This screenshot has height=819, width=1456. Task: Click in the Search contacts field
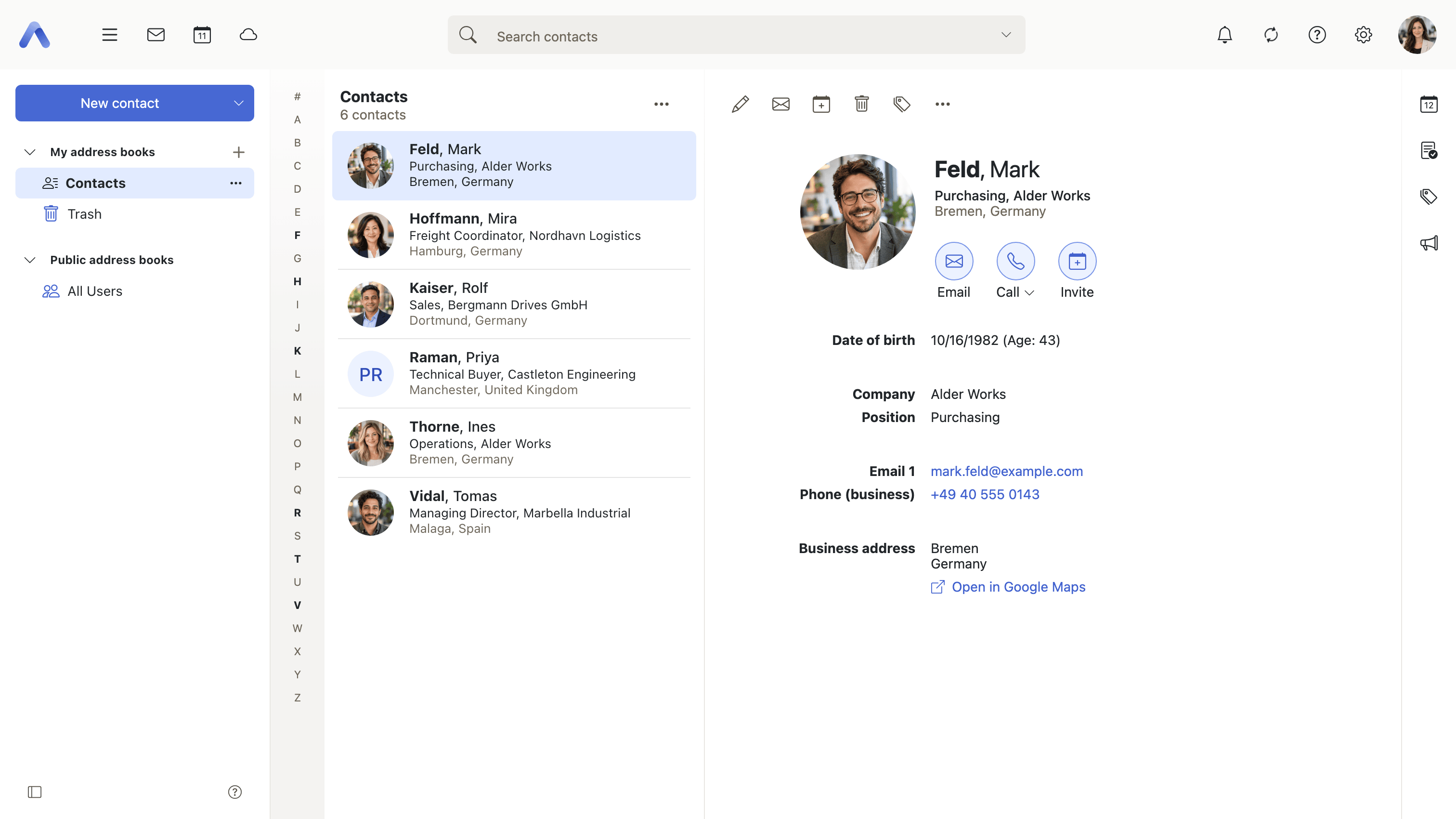736,36
